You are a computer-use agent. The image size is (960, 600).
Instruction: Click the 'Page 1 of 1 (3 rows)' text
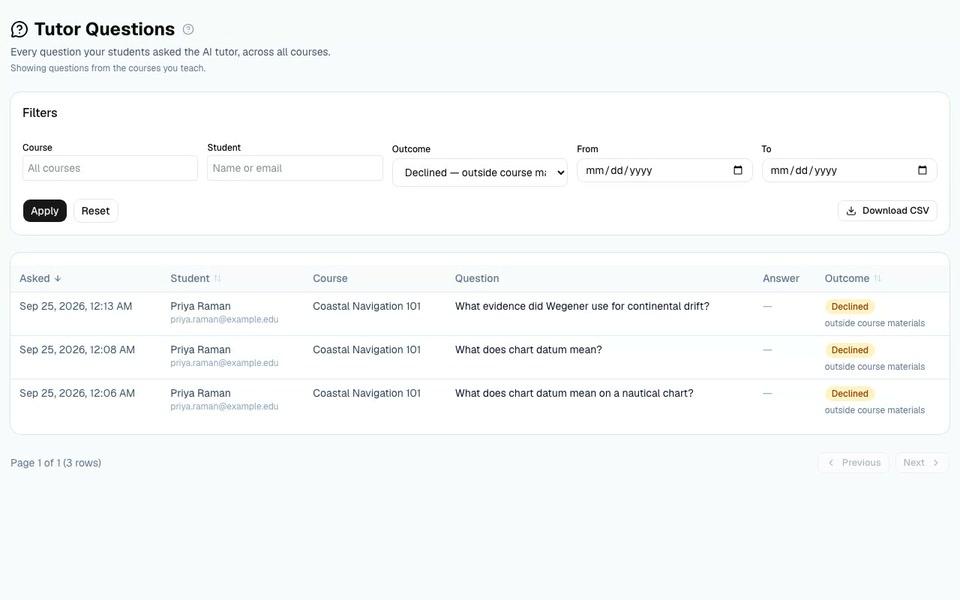(x=56, y=463)
